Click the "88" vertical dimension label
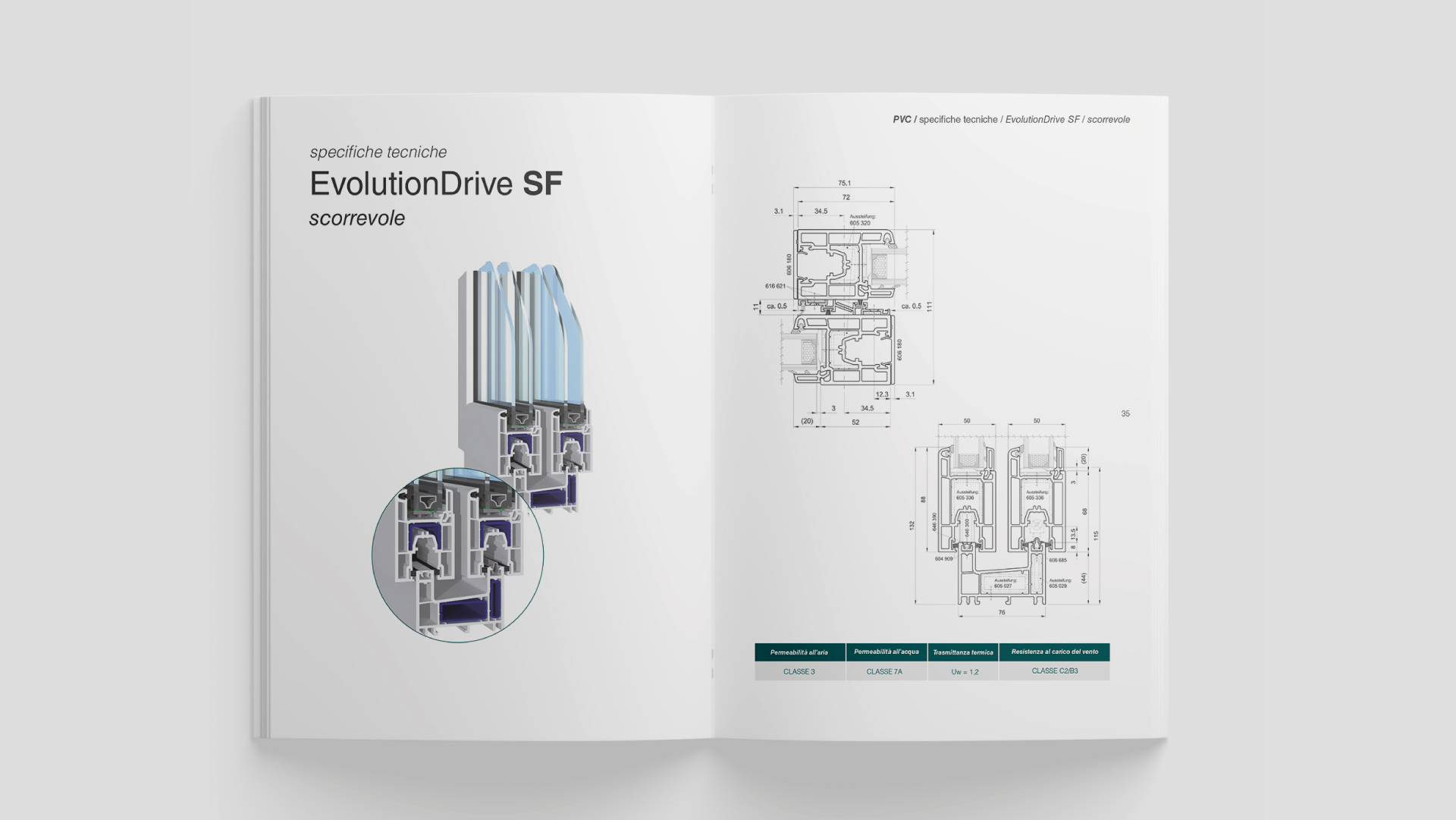 click(x=923, y=499)
